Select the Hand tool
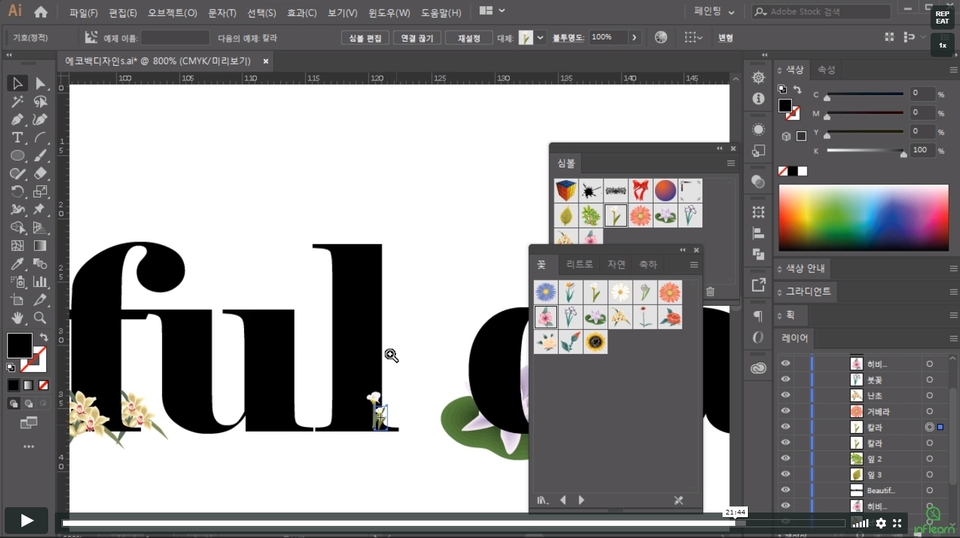 coord(17,317)
